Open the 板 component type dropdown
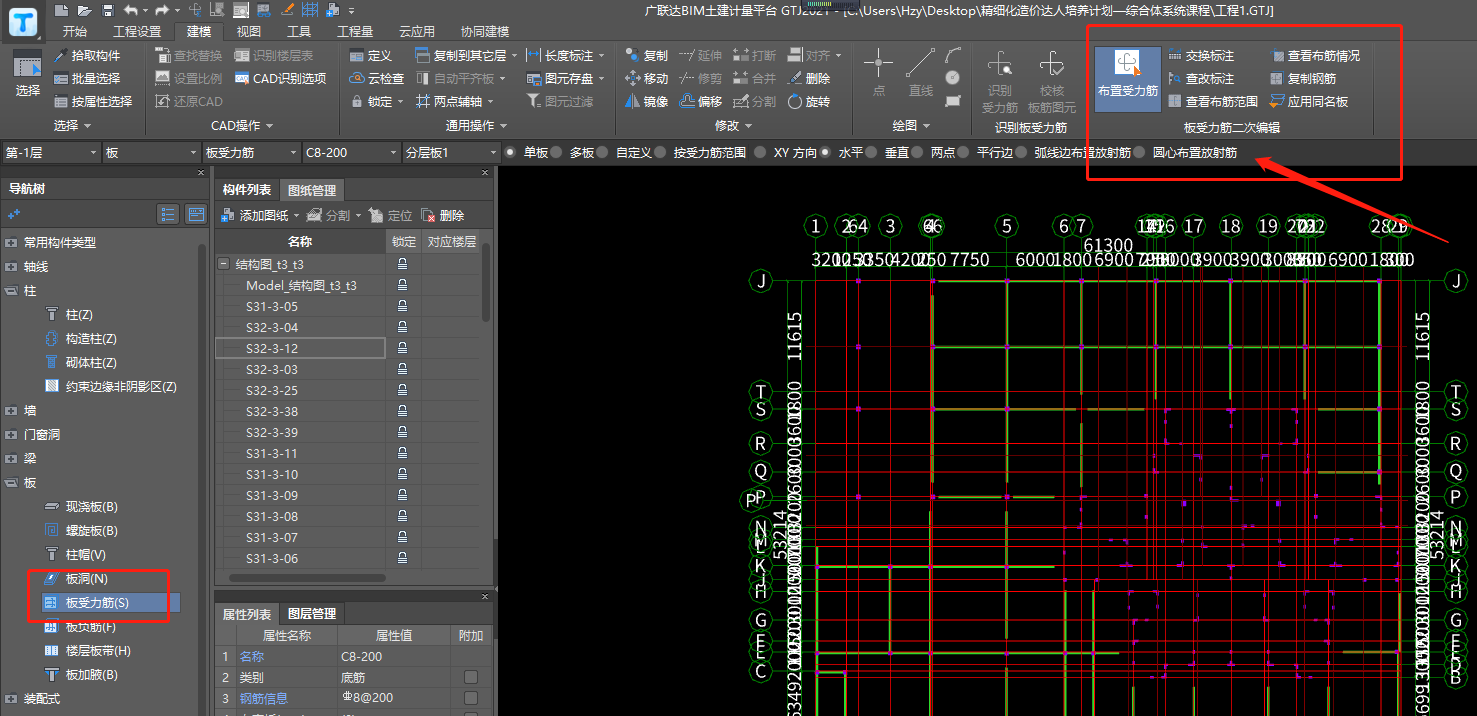Image resolution: width=1477 pixels, height=716 pixels. pos(150,153)
